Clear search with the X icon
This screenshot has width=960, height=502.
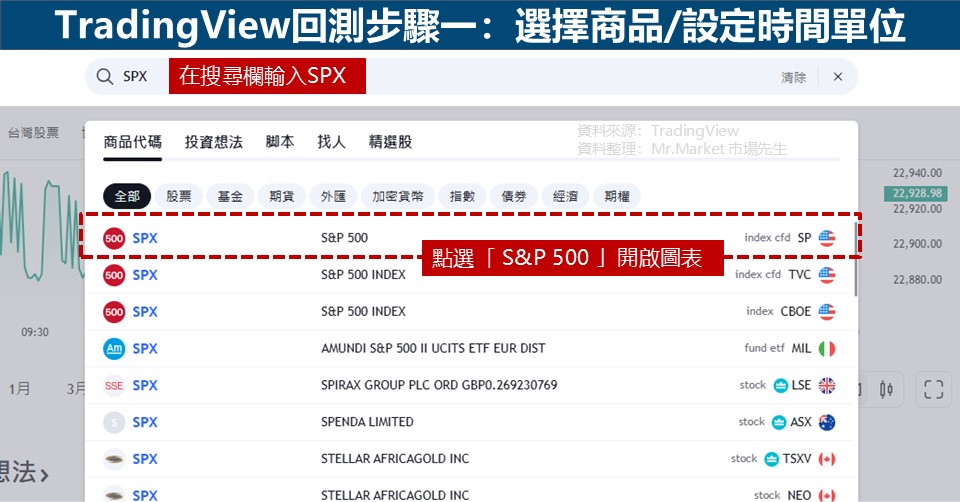tap(838, 77)
